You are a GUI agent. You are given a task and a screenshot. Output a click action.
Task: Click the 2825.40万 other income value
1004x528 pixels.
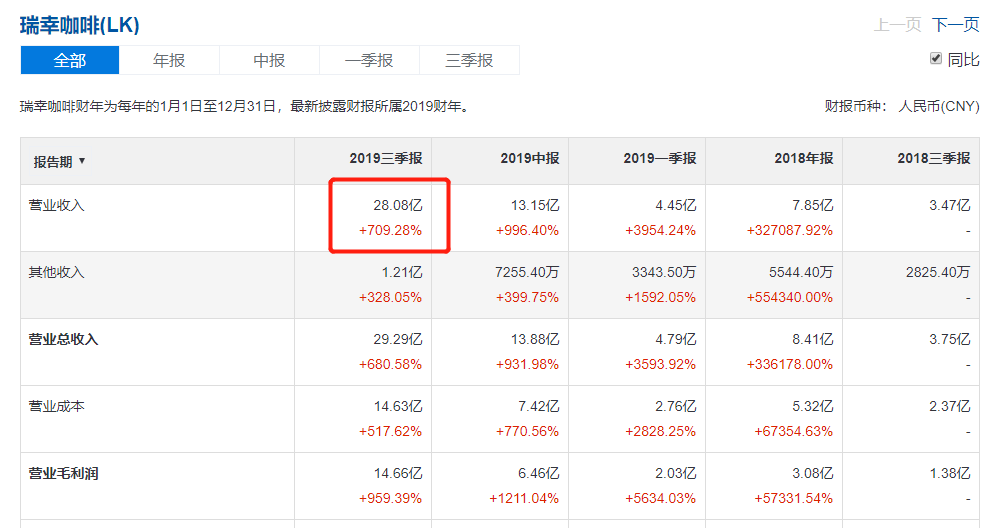938,273
